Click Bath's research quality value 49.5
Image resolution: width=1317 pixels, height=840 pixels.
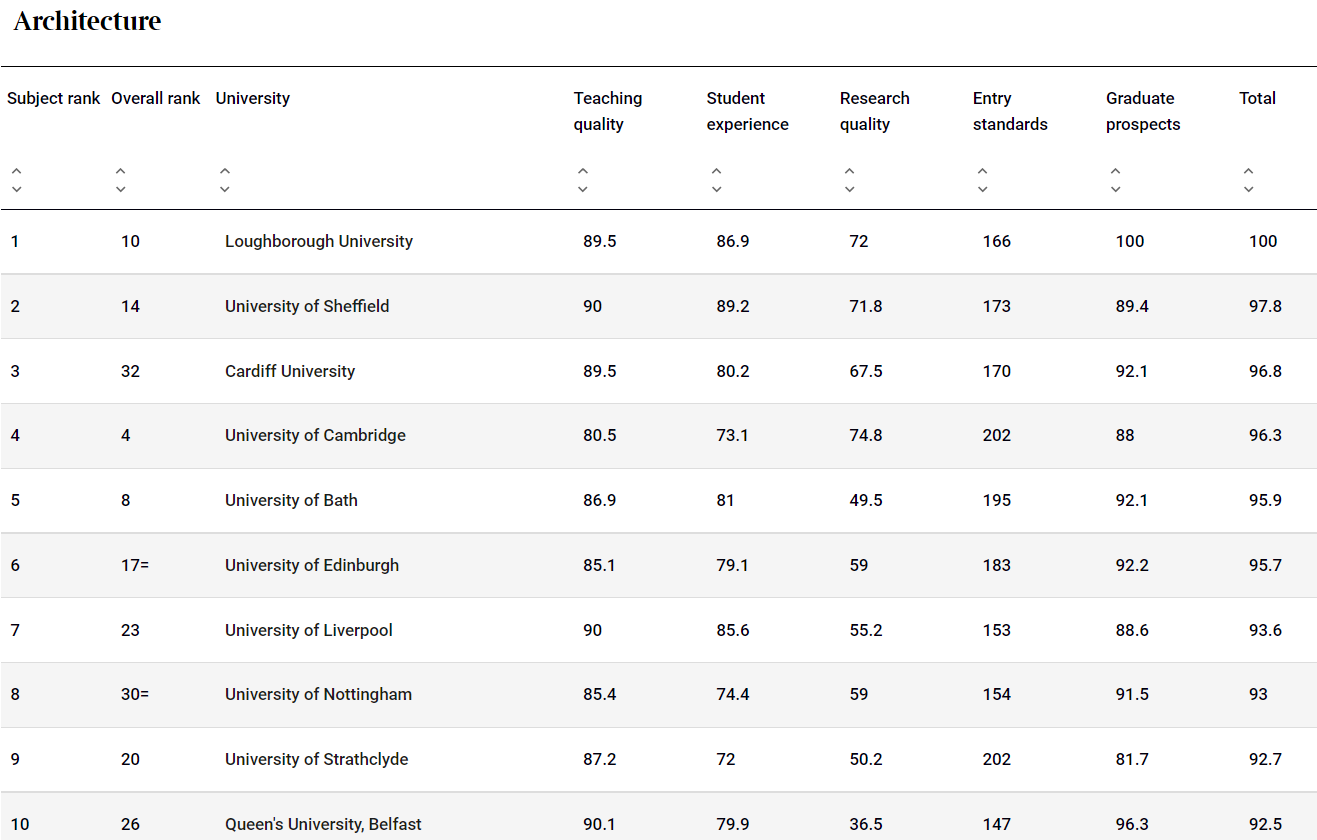(x=866, y=500)
